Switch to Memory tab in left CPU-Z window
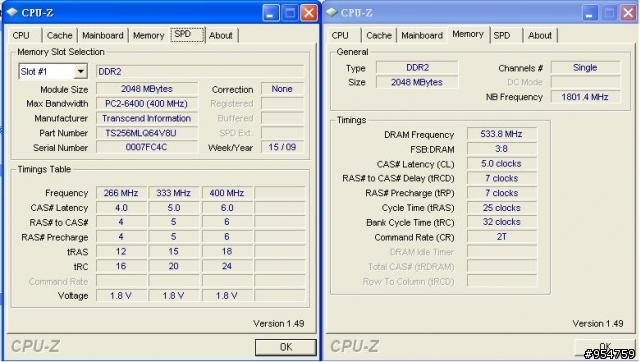The height and width of the screenshot is (362, 640). [149, 36]
